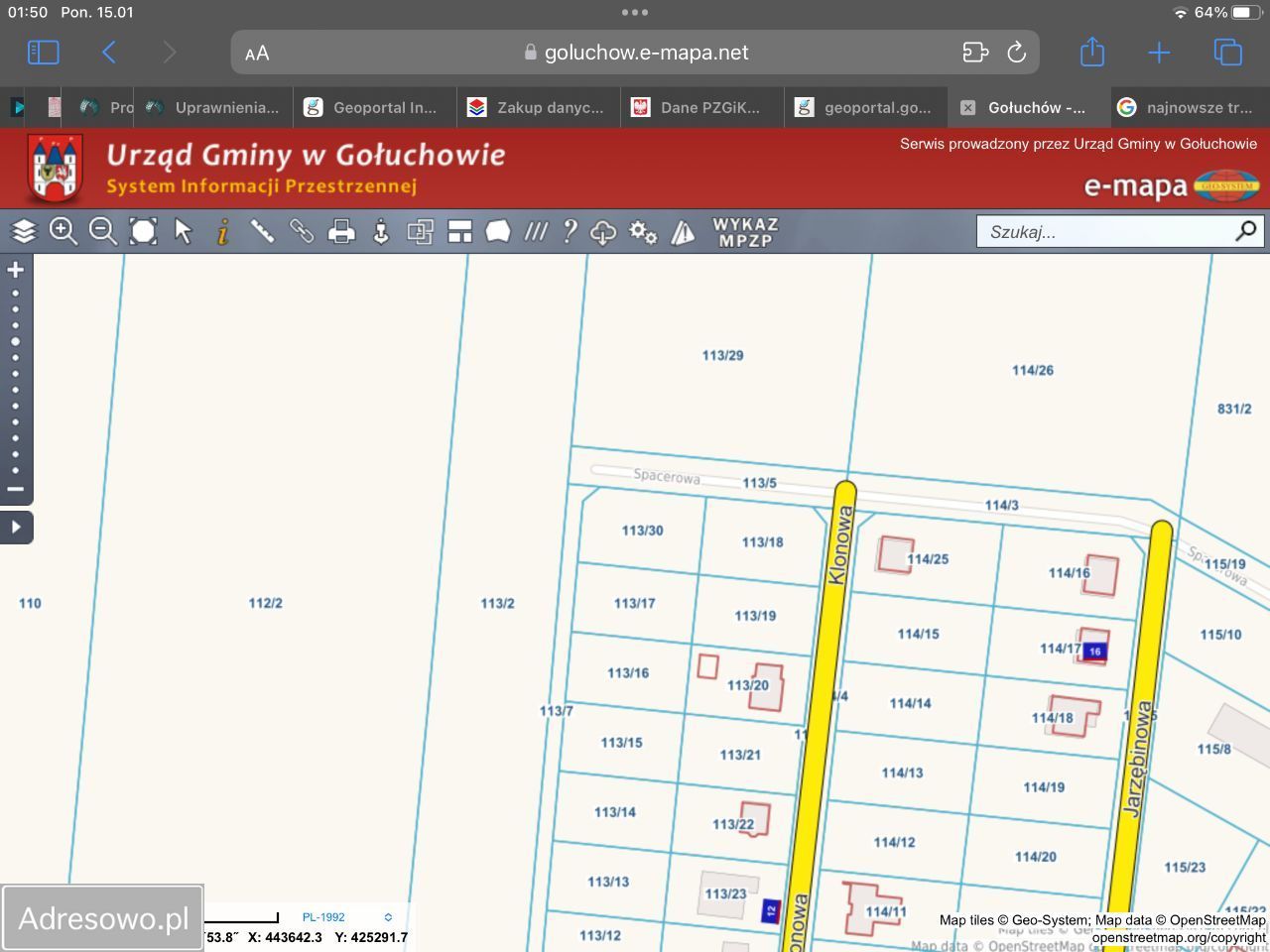Open the AA reader format menu
This screenshot has width=1270, height=952.
(257, 54)
